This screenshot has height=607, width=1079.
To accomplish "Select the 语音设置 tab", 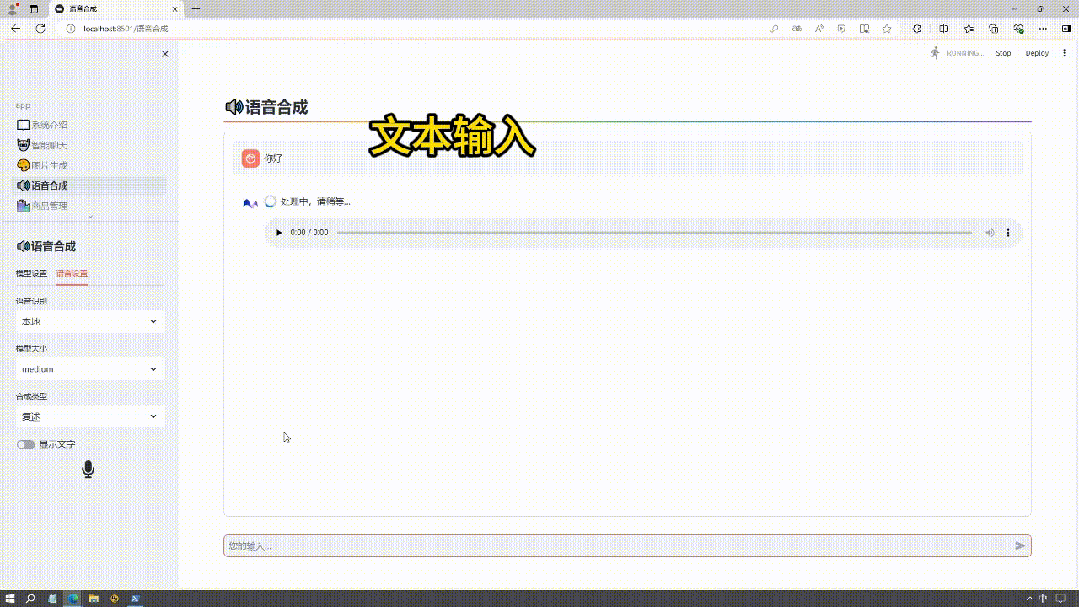I will [x=72, y=273].
